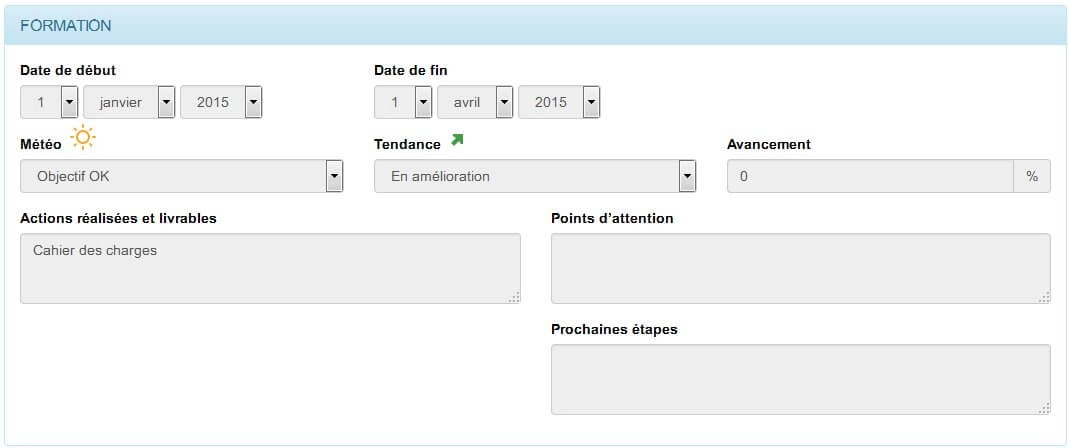Open the start date year dropdown
The image size is (1070, 448).
click(221, 102)
